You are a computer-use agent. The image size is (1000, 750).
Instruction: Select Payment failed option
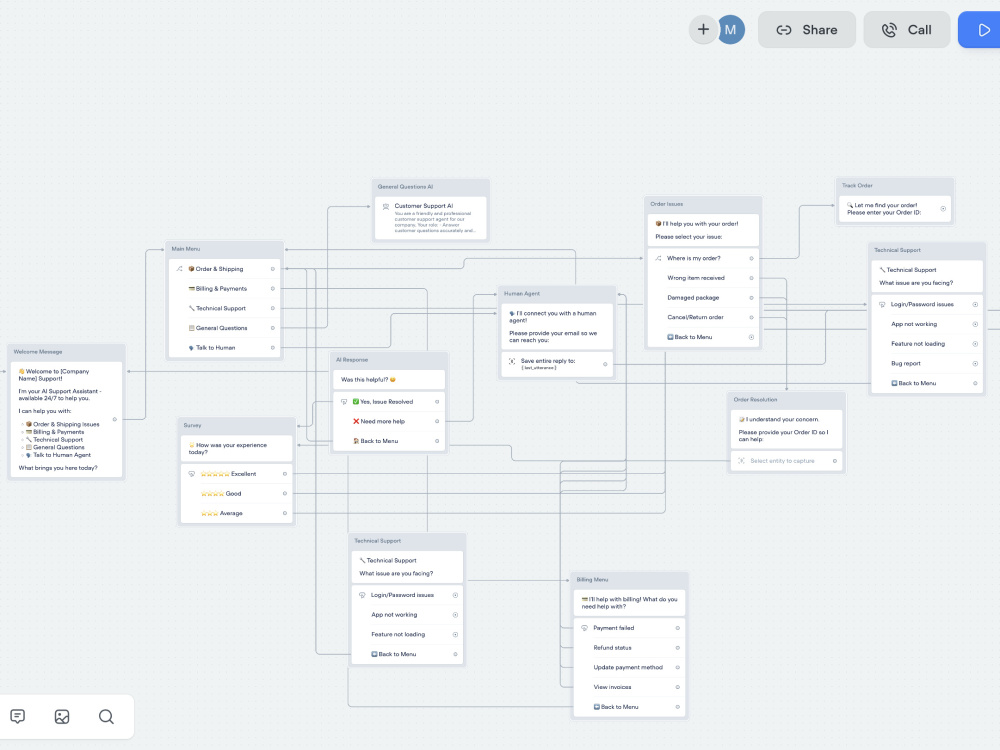(x=629, y=628)
